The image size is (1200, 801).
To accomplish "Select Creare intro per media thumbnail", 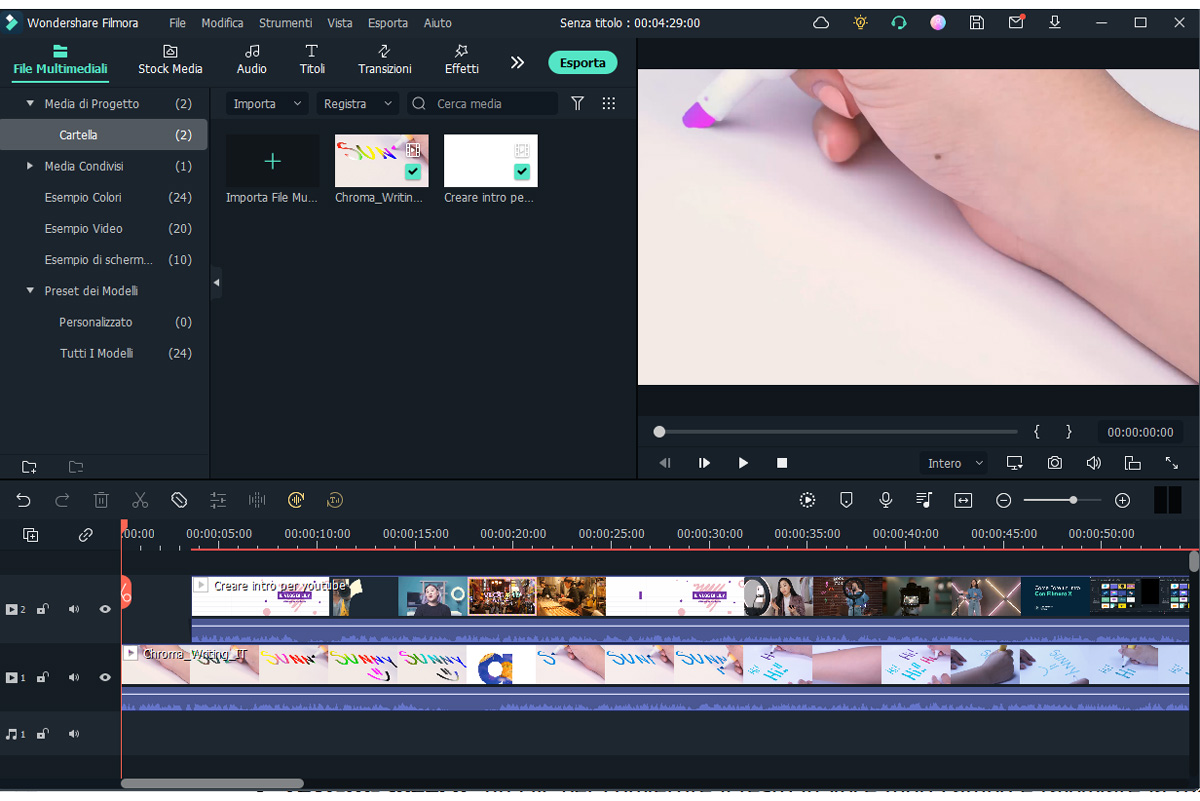I will click(490, 161).
